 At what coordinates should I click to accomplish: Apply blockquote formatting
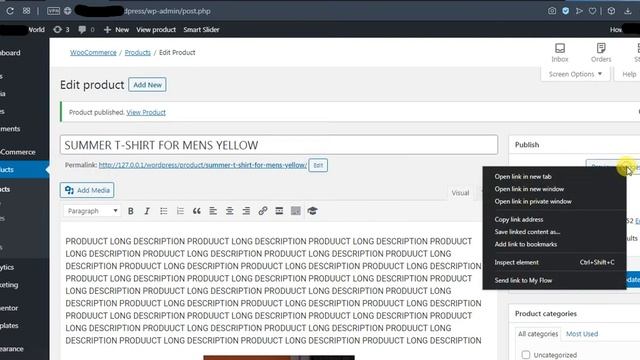pos(197,211)
